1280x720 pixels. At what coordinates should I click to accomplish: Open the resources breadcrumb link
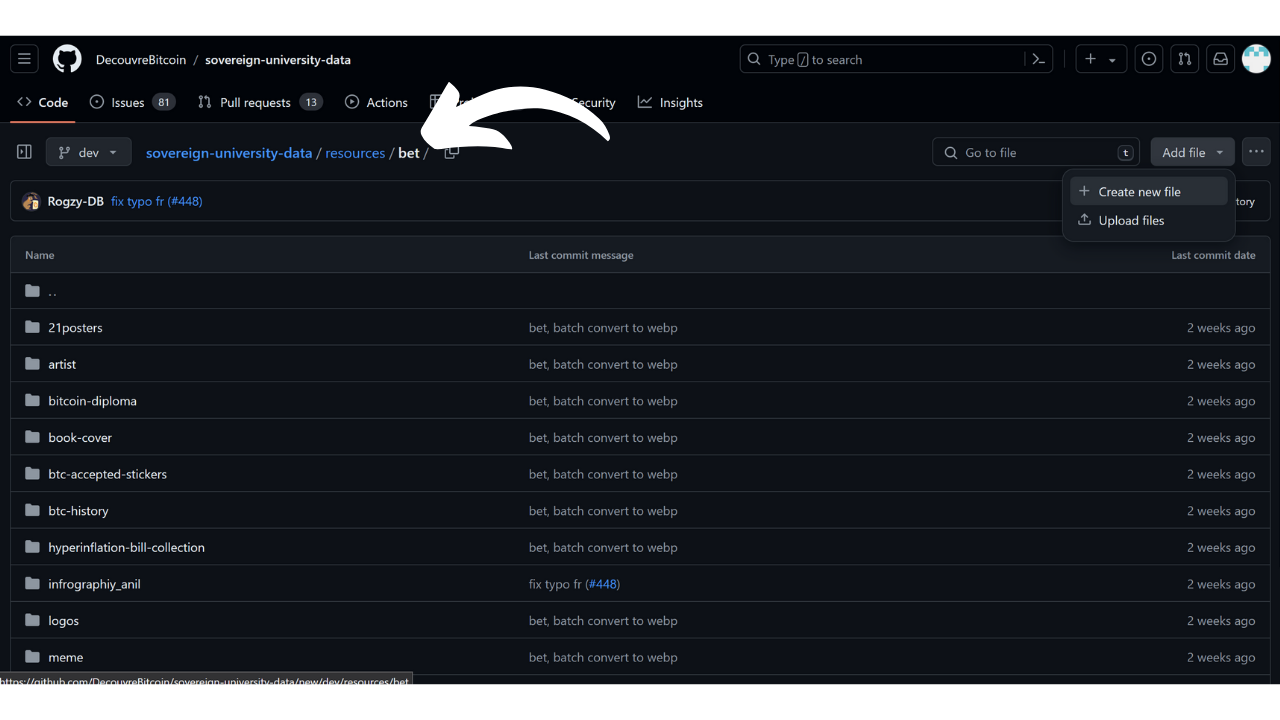click(x=355, y=153)
